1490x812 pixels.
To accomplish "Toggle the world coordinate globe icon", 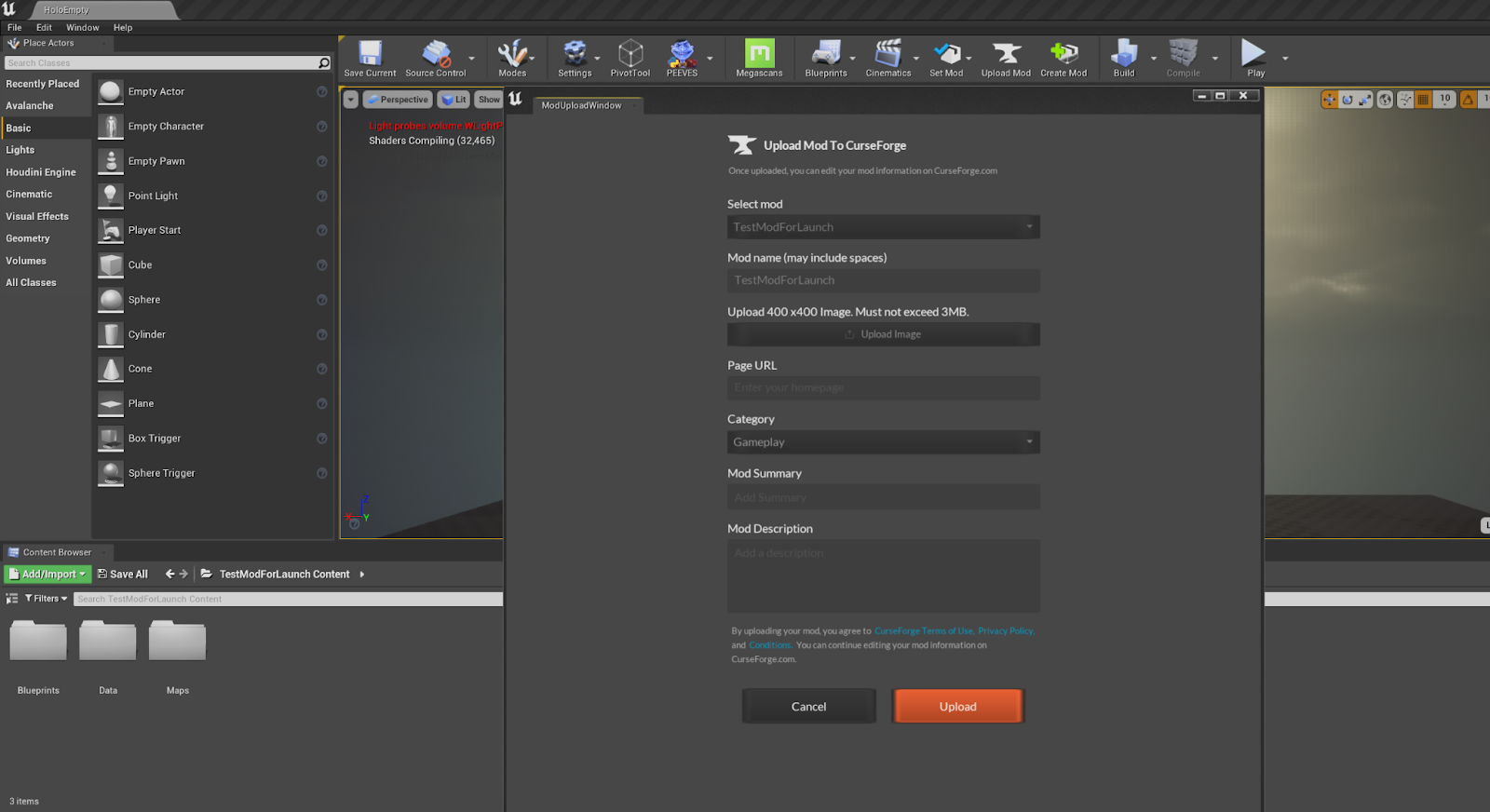I will [1386, 100].
